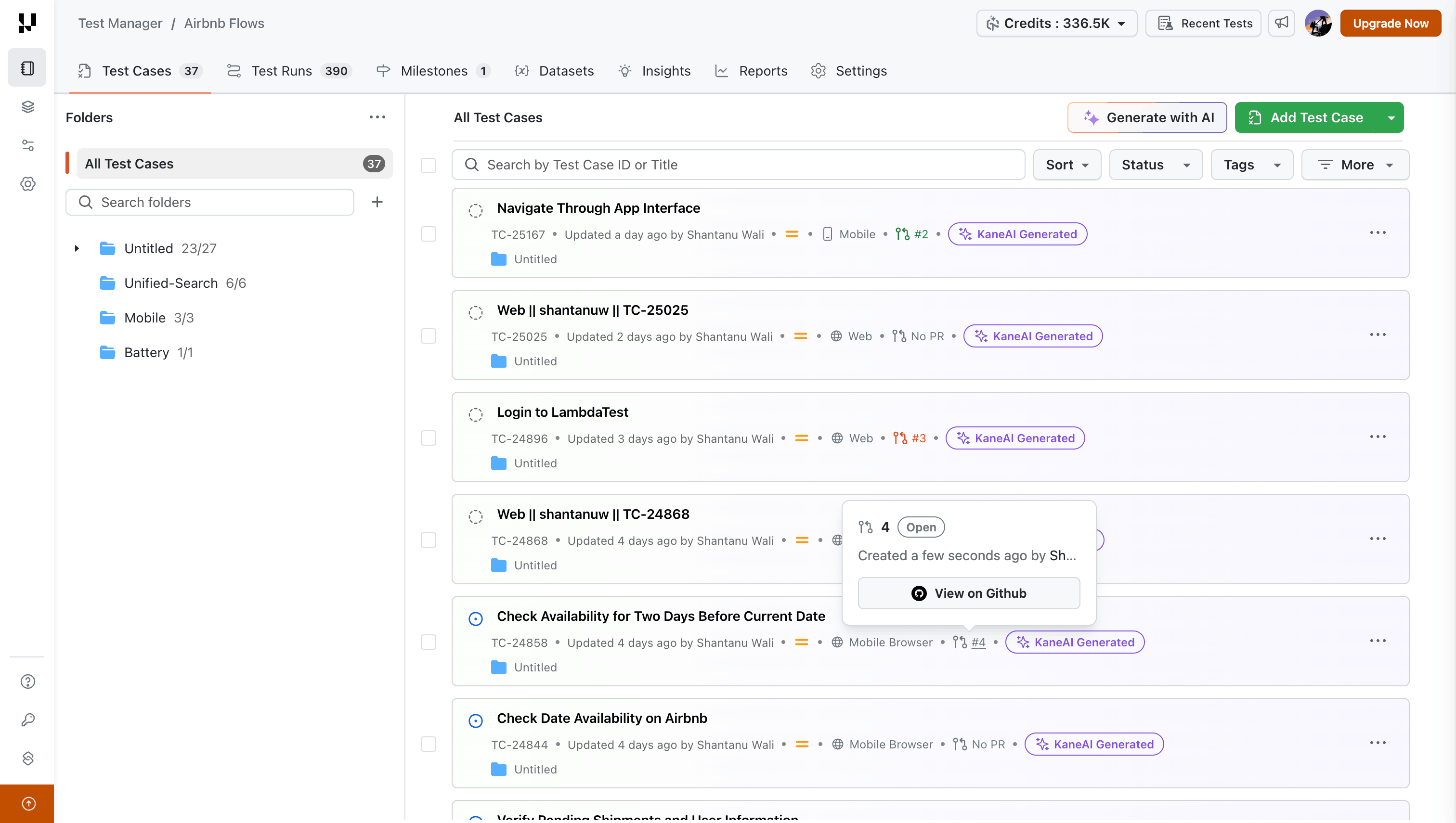Open the Status filter dropdown
The height and width of the screenshot is (823, 1456).
coord(1156,165)
